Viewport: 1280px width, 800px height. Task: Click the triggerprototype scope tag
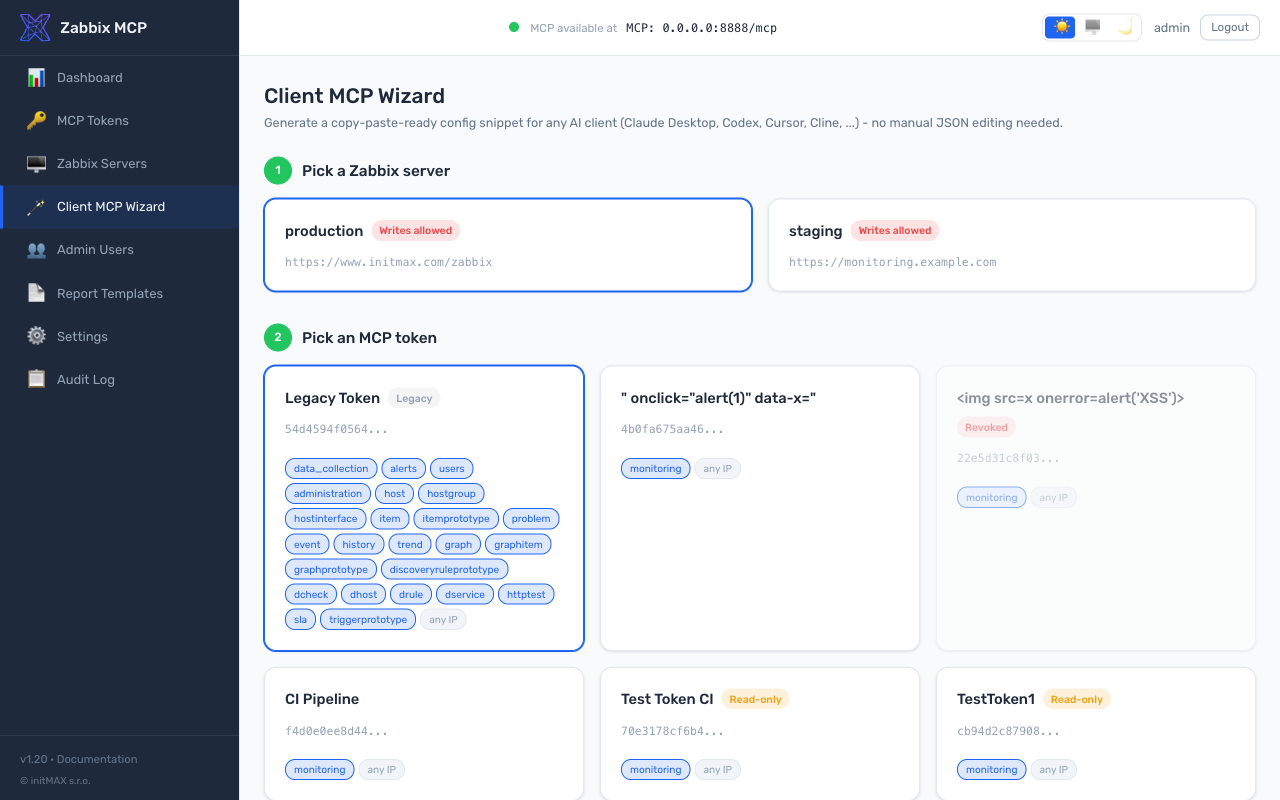point(368,619)
